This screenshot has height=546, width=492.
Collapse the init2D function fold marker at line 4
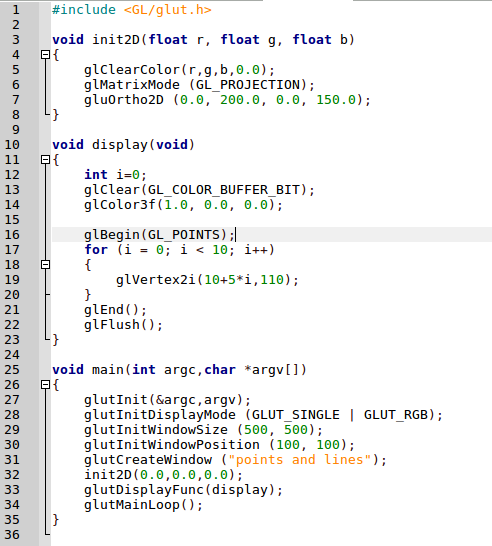tap(46, 55)
